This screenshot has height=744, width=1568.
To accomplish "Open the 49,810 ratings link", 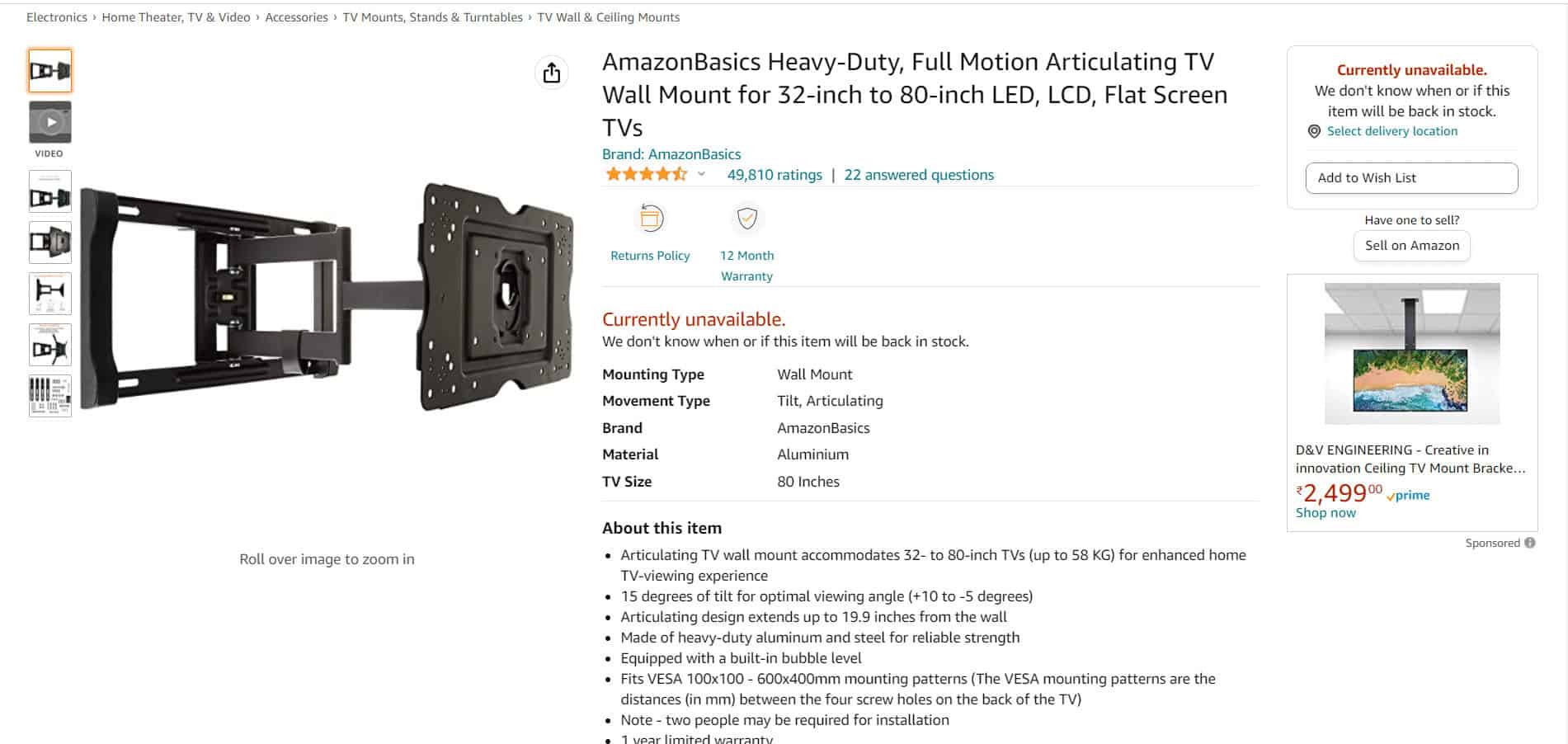I will pos(772,174).
